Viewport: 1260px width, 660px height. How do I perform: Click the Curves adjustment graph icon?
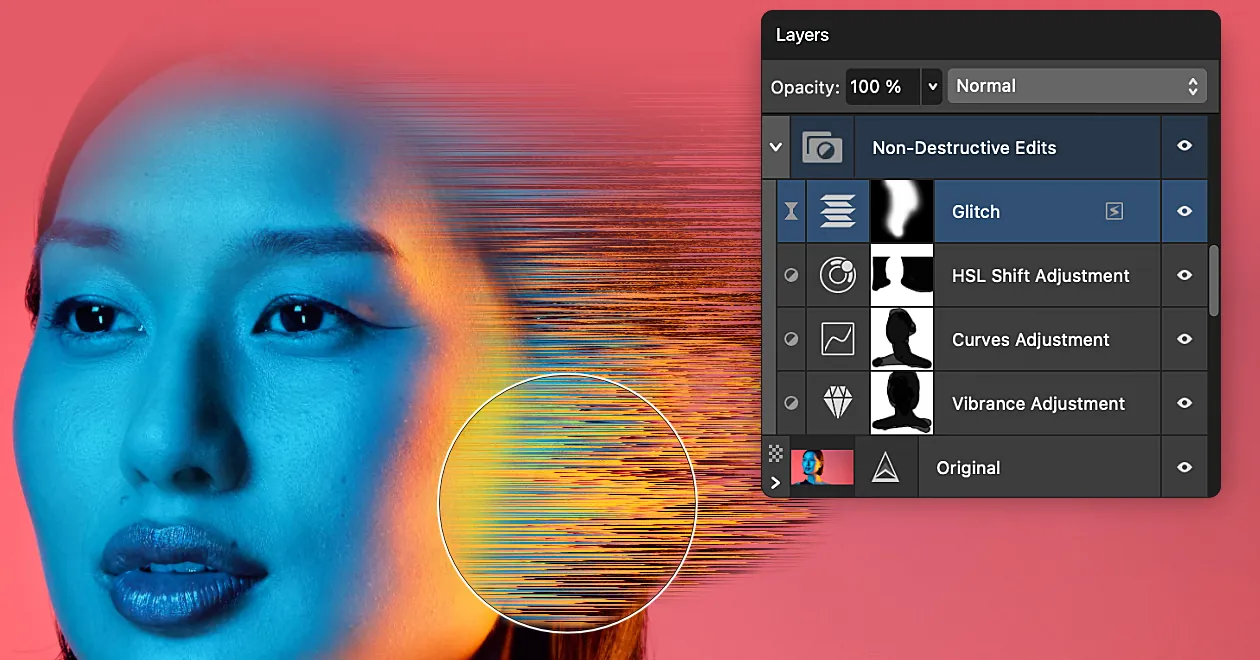[837, 339]
